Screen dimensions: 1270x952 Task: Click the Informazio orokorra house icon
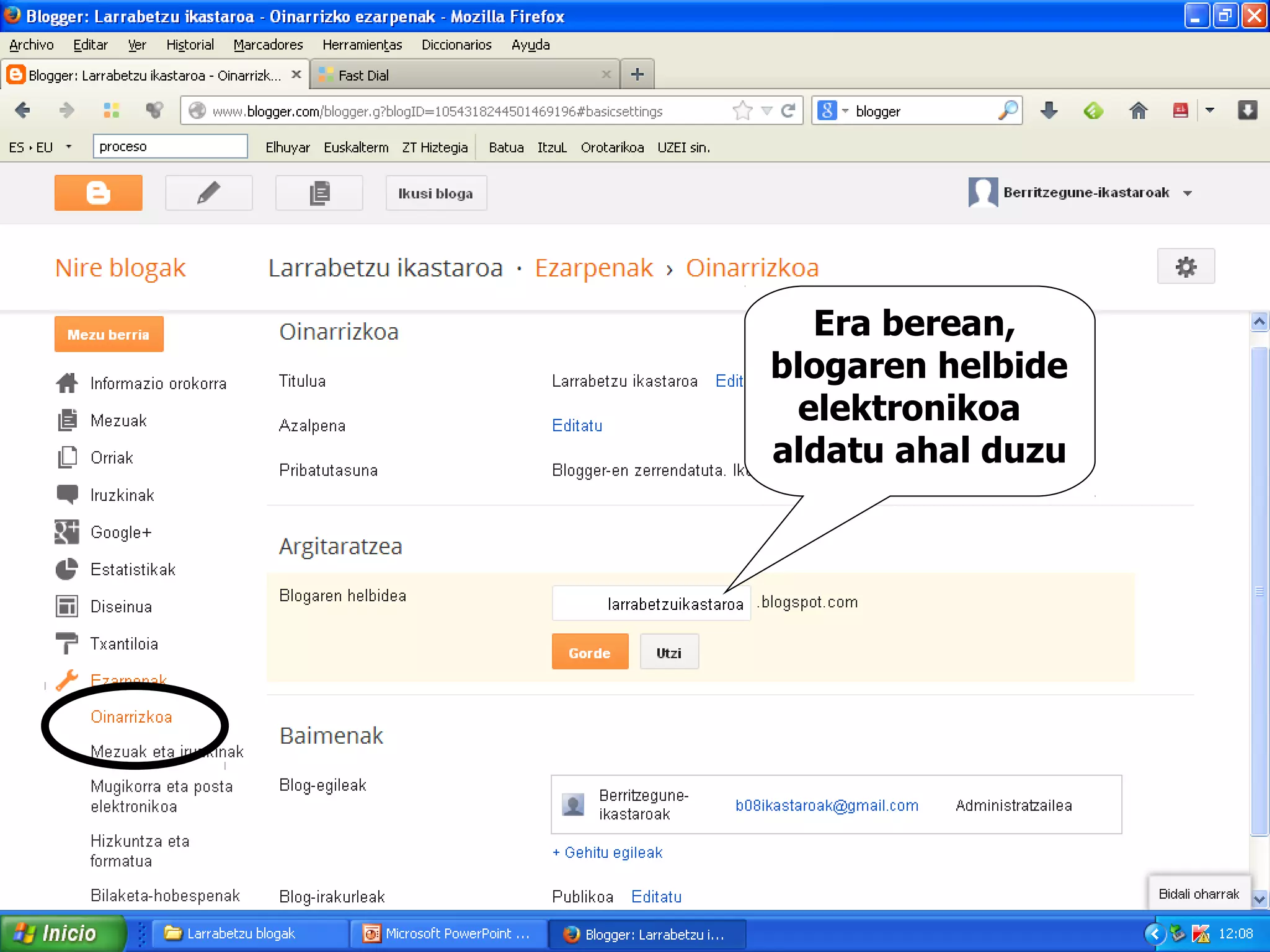[x=67, y=383]
